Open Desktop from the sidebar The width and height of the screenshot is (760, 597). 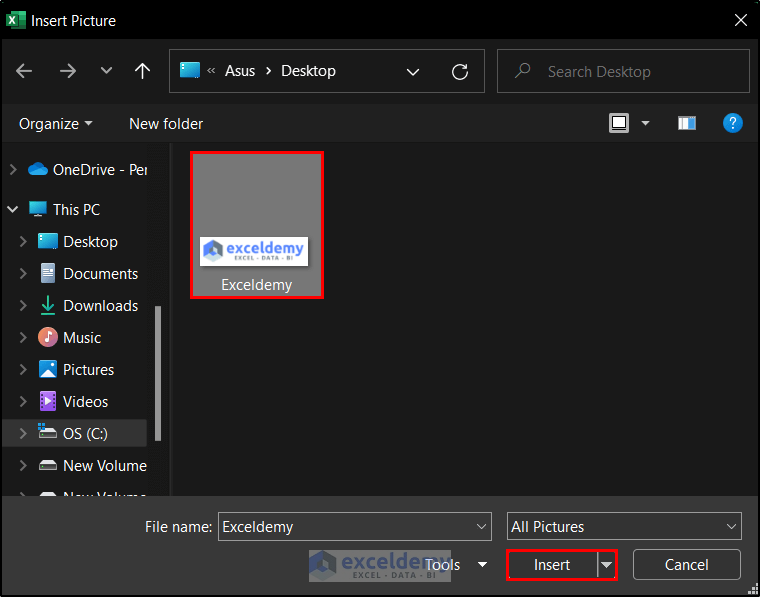click(78, 241)
